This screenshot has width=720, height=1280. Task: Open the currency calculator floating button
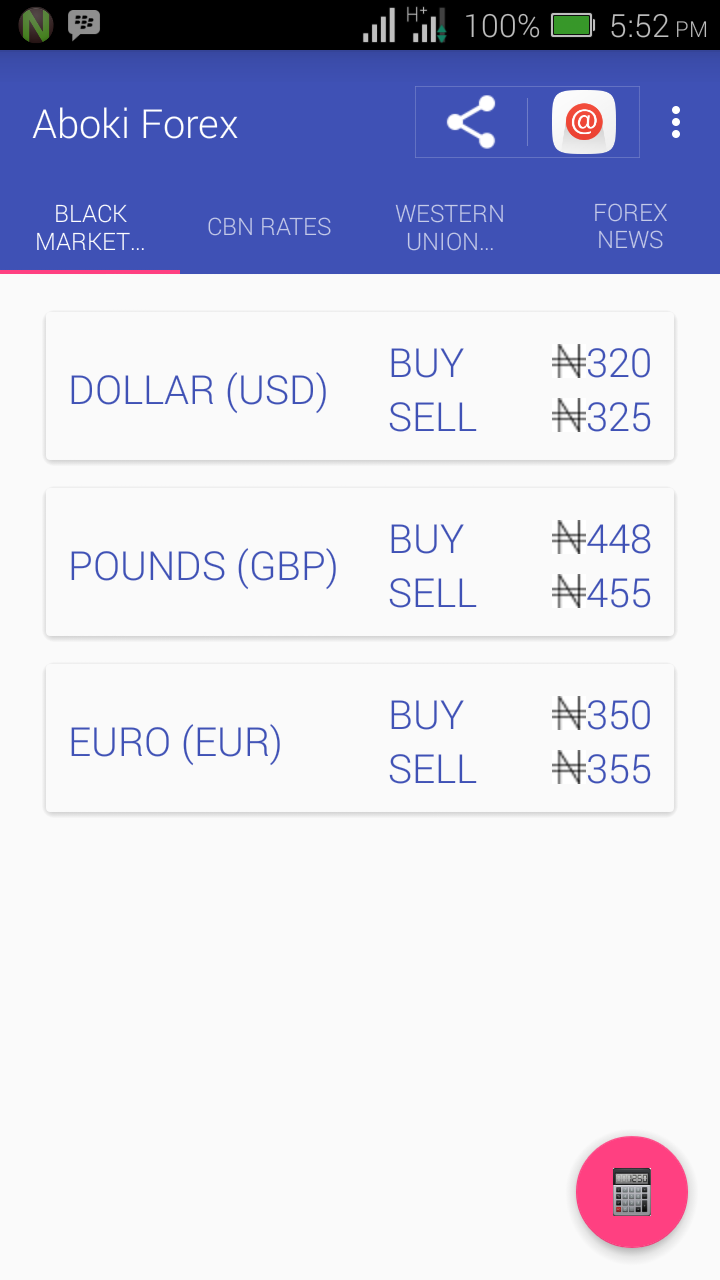pos(631,1191)
